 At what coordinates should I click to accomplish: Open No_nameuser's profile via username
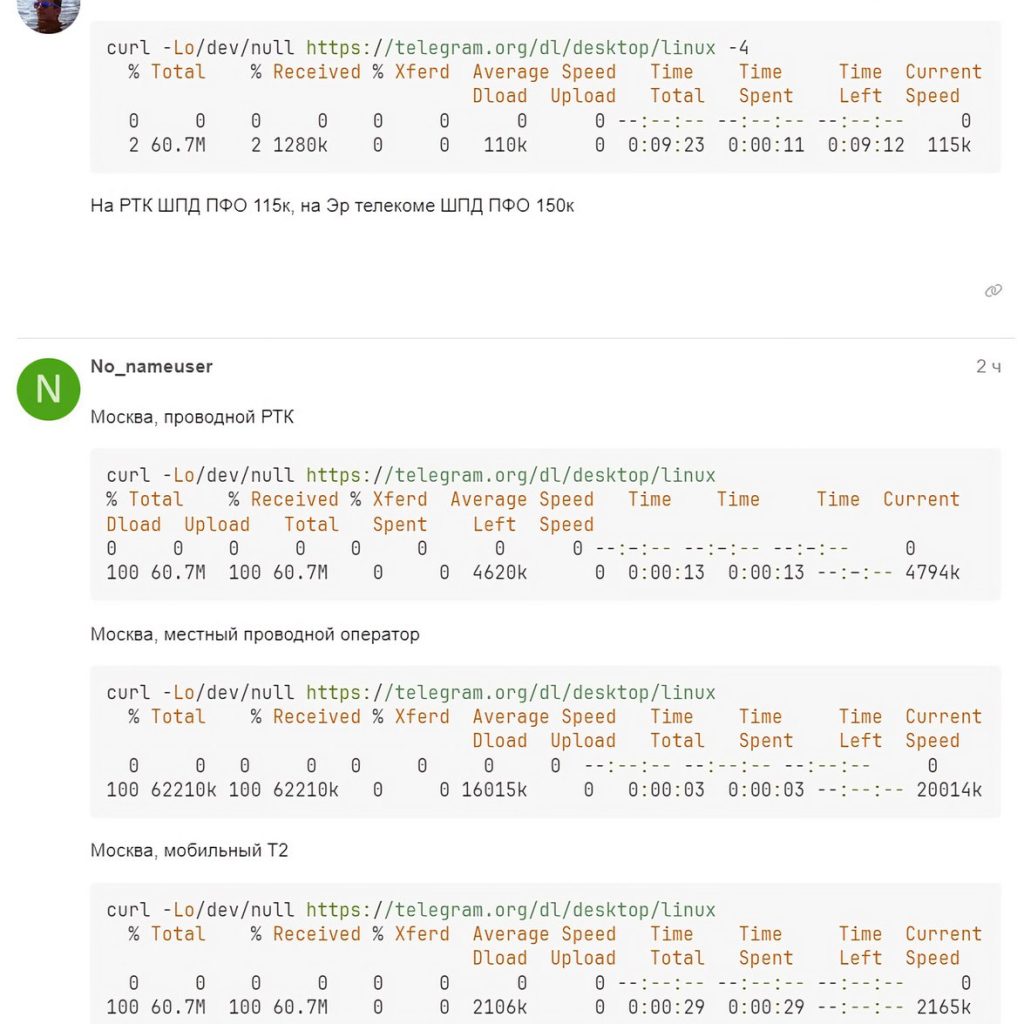coord(151,366)
